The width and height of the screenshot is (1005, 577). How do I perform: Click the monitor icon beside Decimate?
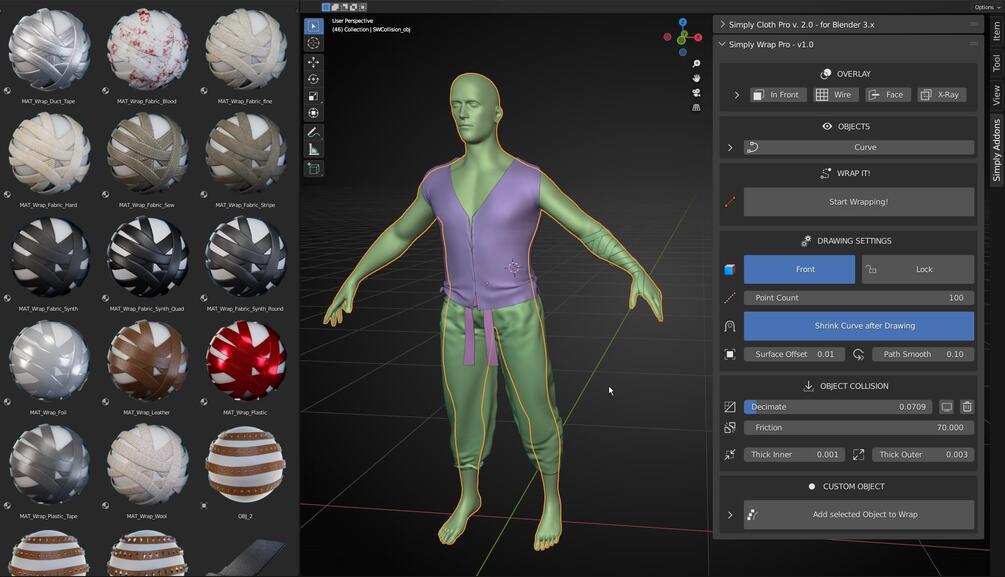pyautogui.click(x=947, y=406)
